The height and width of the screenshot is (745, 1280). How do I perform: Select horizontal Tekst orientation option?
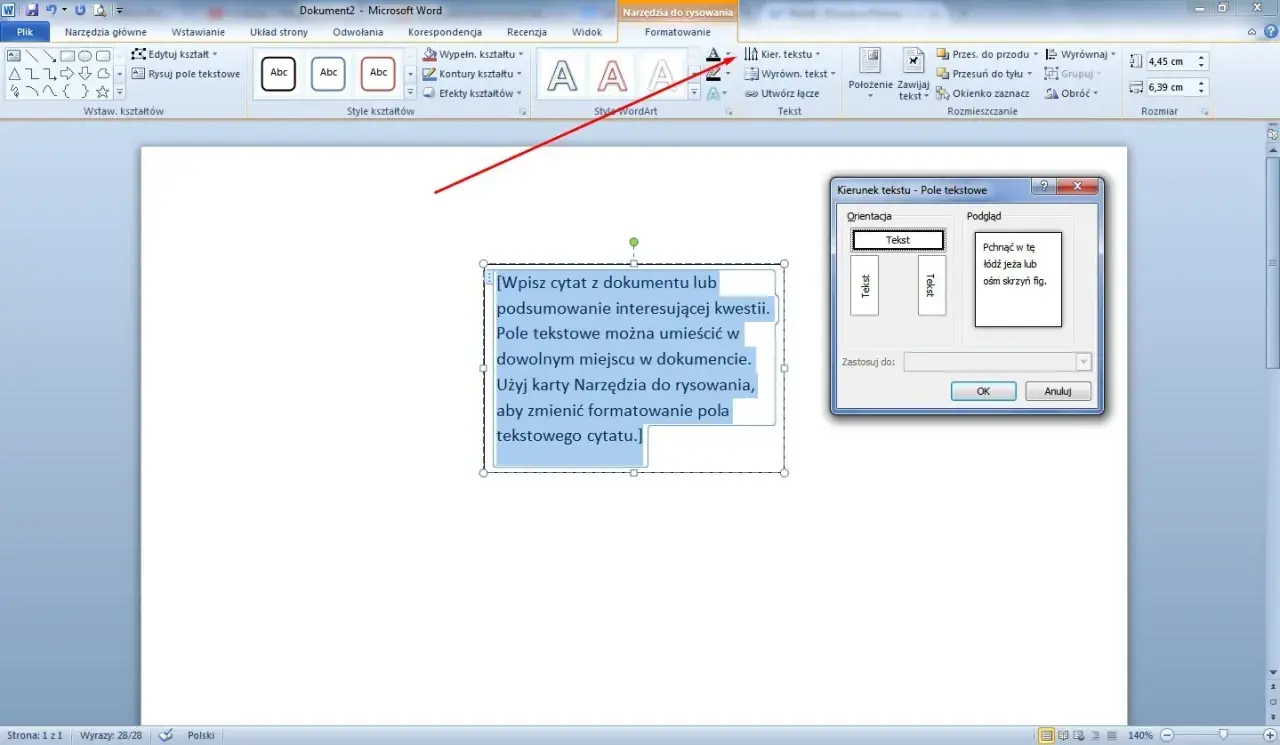point(898,240)
